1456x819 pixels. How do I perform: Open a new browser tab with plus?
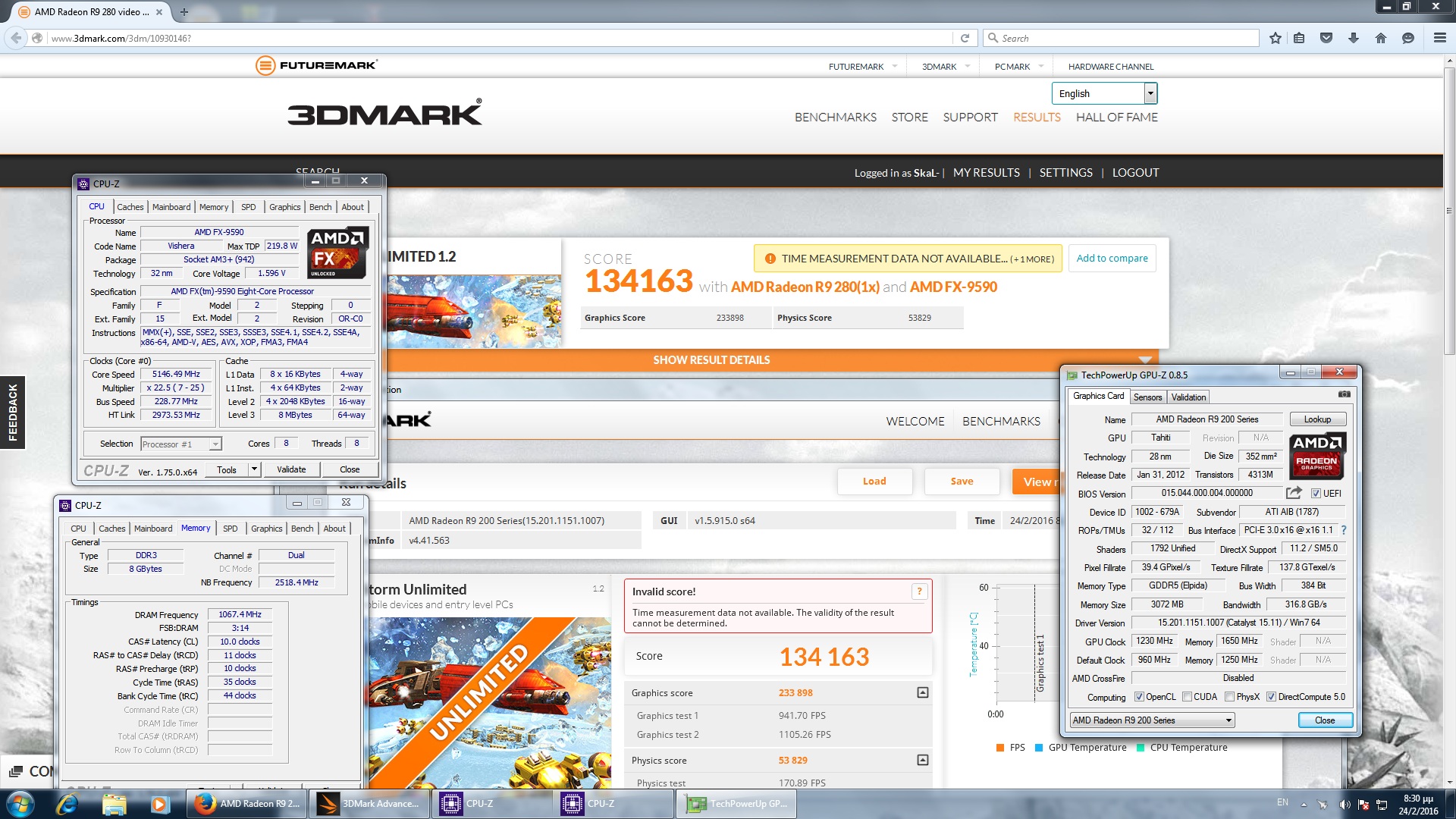(184, 11)
